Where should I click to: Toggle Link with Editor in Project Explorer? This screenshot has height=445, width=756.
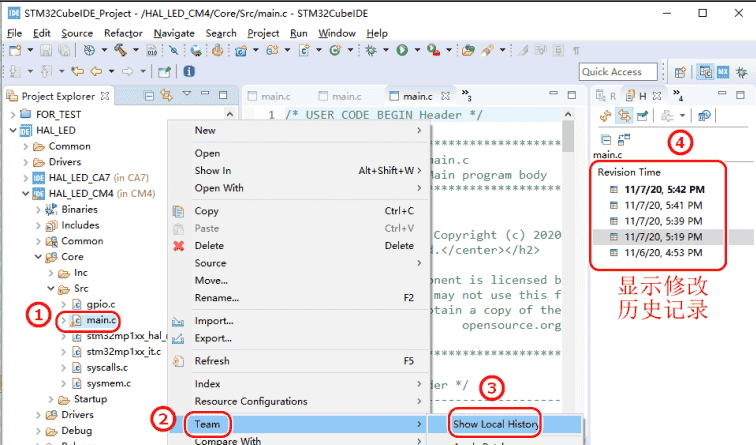[167, 96]
